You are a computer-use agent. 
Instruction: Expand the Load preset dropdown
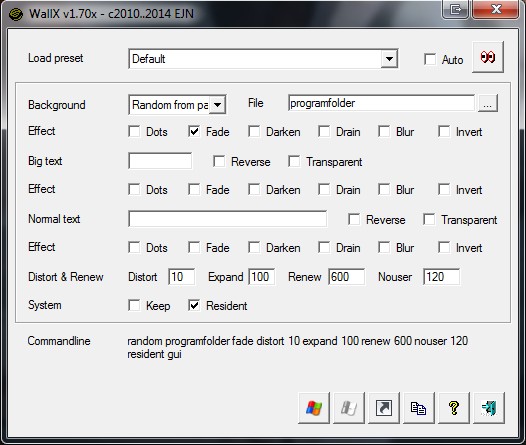pos(389,59)
